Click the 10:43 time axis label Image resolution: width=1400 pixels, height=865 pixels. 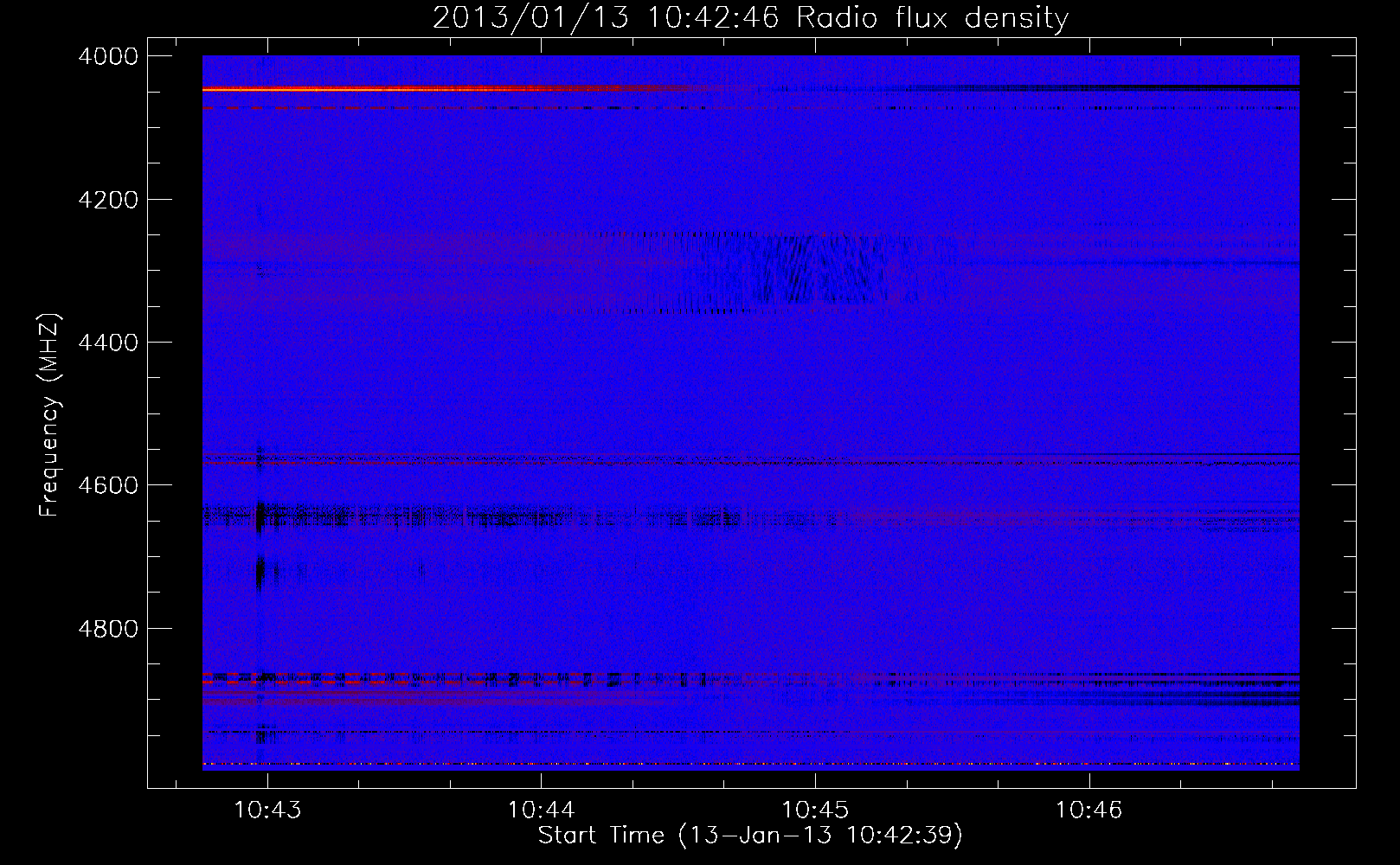coord(267,811)
